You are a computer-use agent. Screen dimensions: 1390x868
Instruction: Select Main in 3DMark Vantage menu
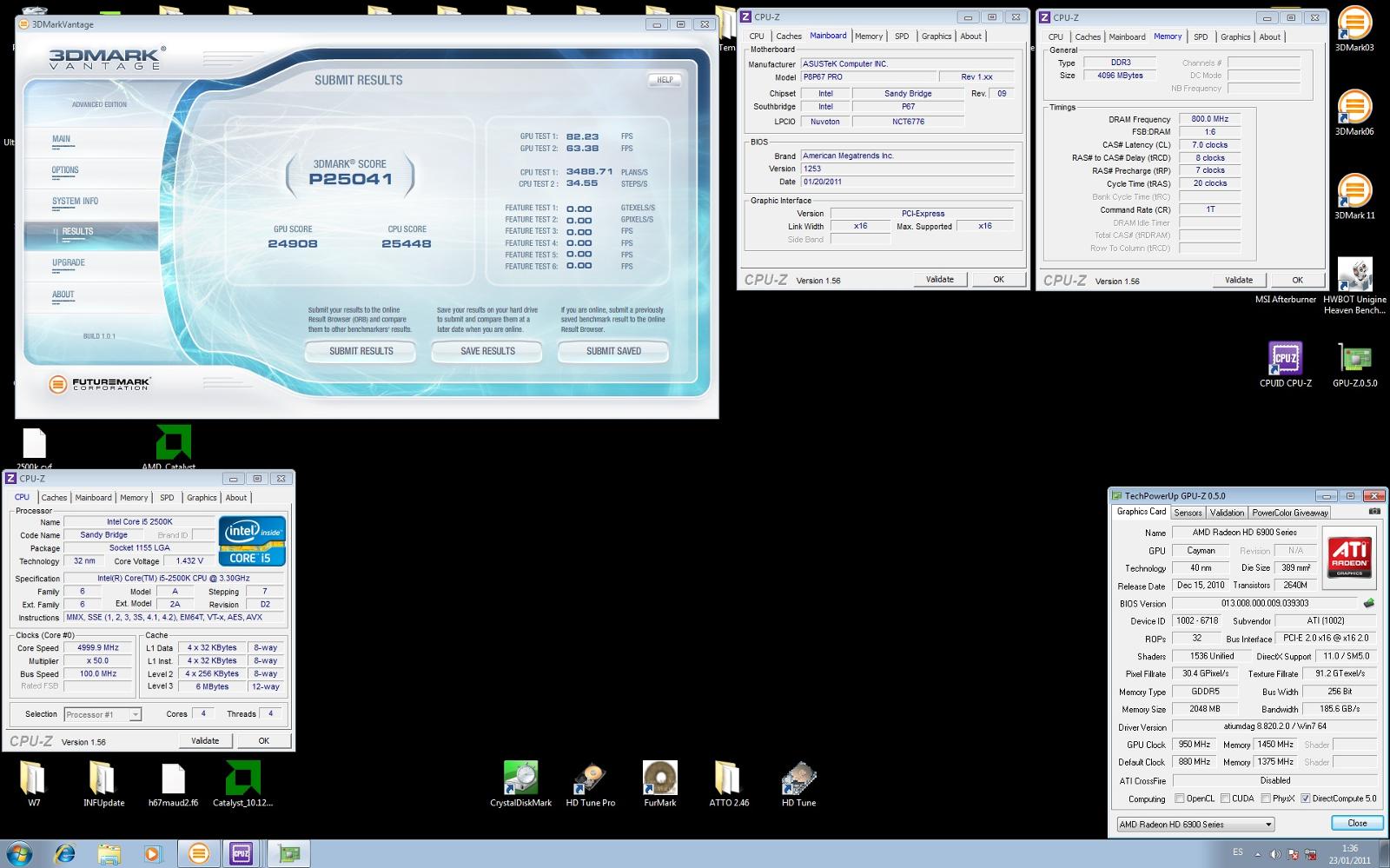(x=61, y=139)
